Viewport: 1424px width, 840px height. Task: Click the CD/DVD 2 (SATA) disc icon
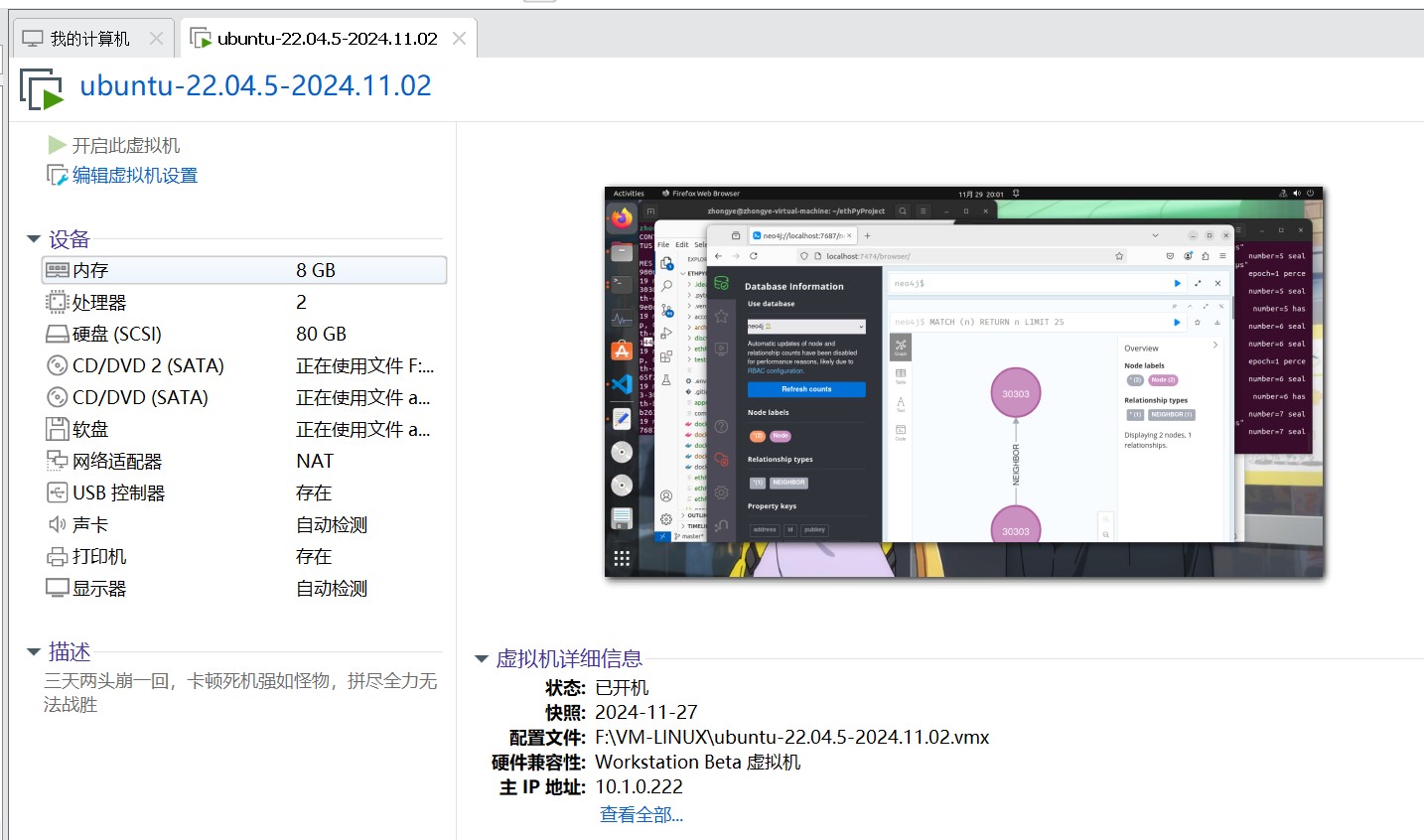point(57,365)
